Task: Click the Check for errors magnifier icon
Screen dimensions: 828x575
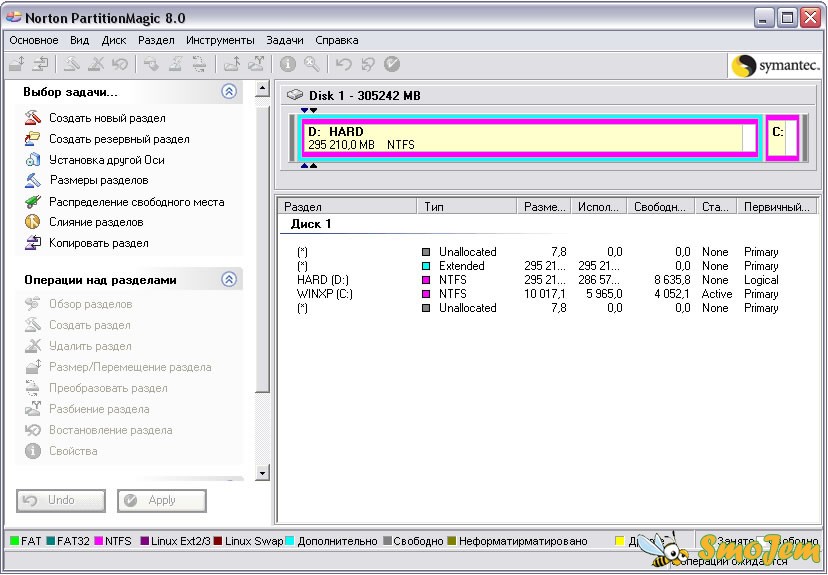Action: click(x=312, y=64)
